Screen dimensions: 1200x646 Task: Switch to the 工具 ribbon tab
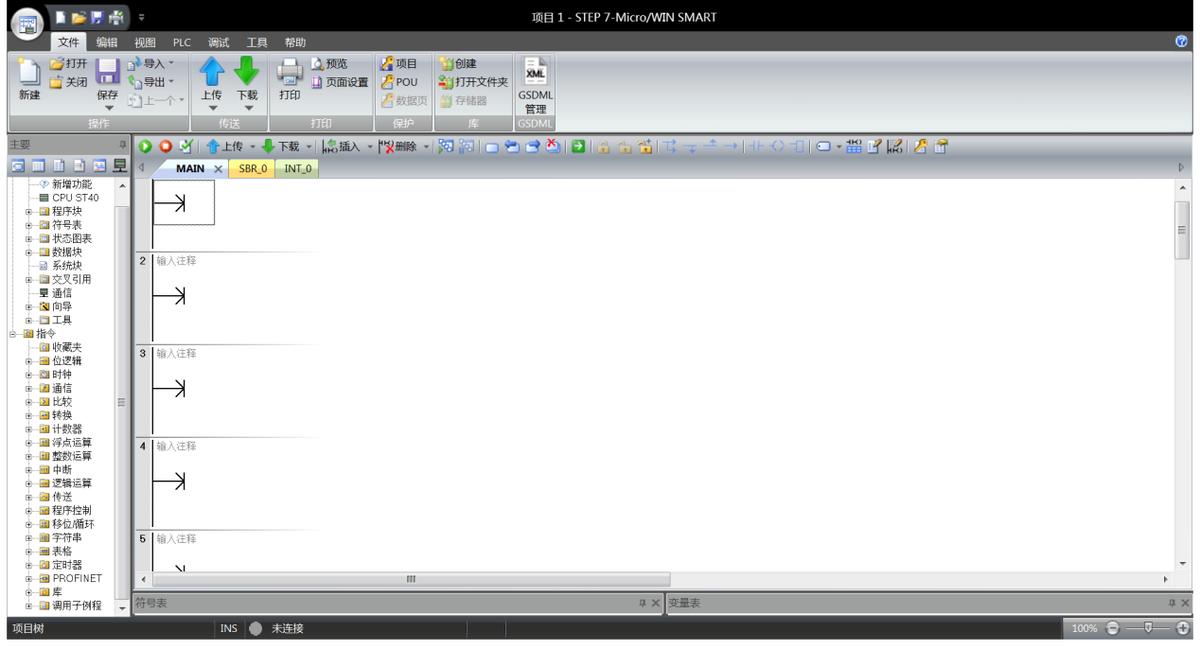257,42
